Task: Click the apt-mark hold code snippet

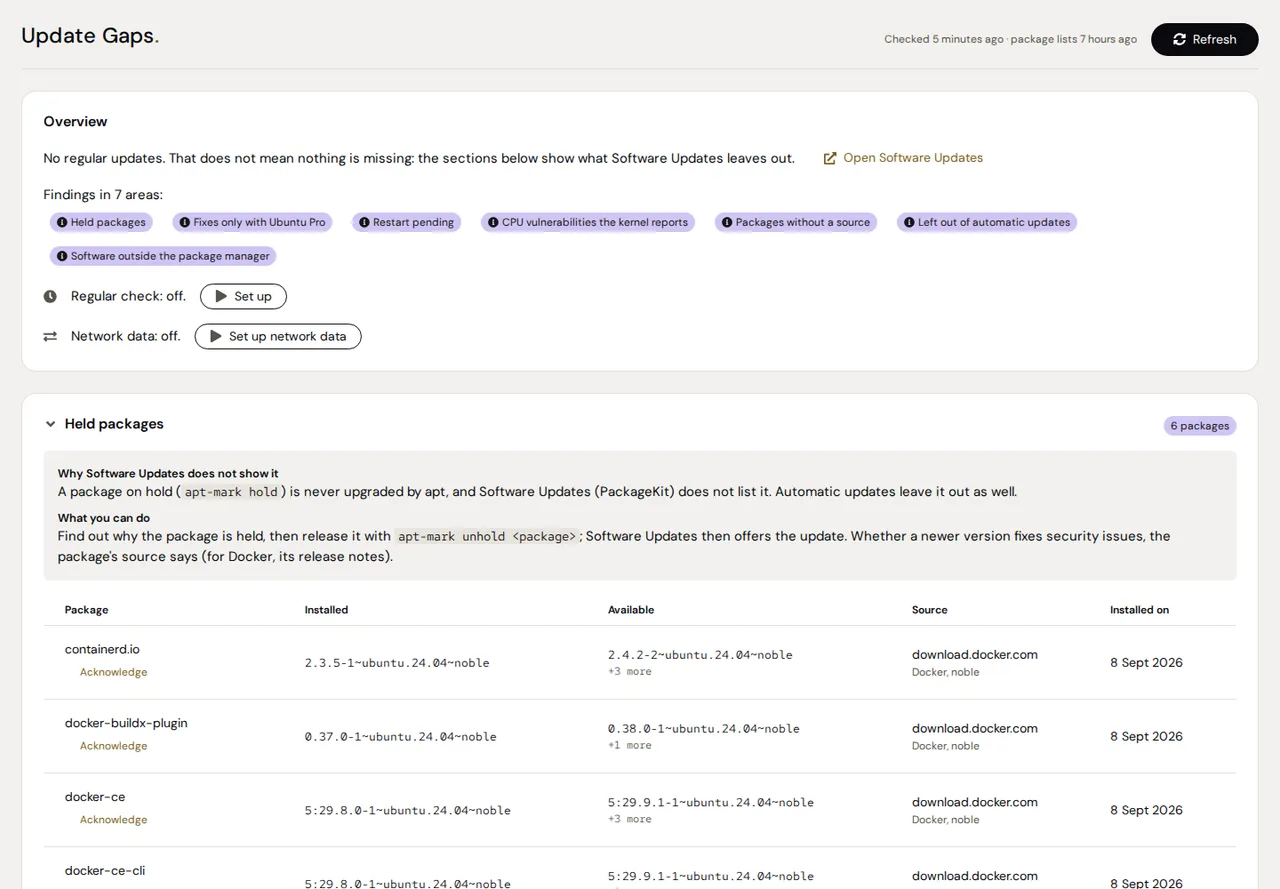Action: tap(231, 493)
